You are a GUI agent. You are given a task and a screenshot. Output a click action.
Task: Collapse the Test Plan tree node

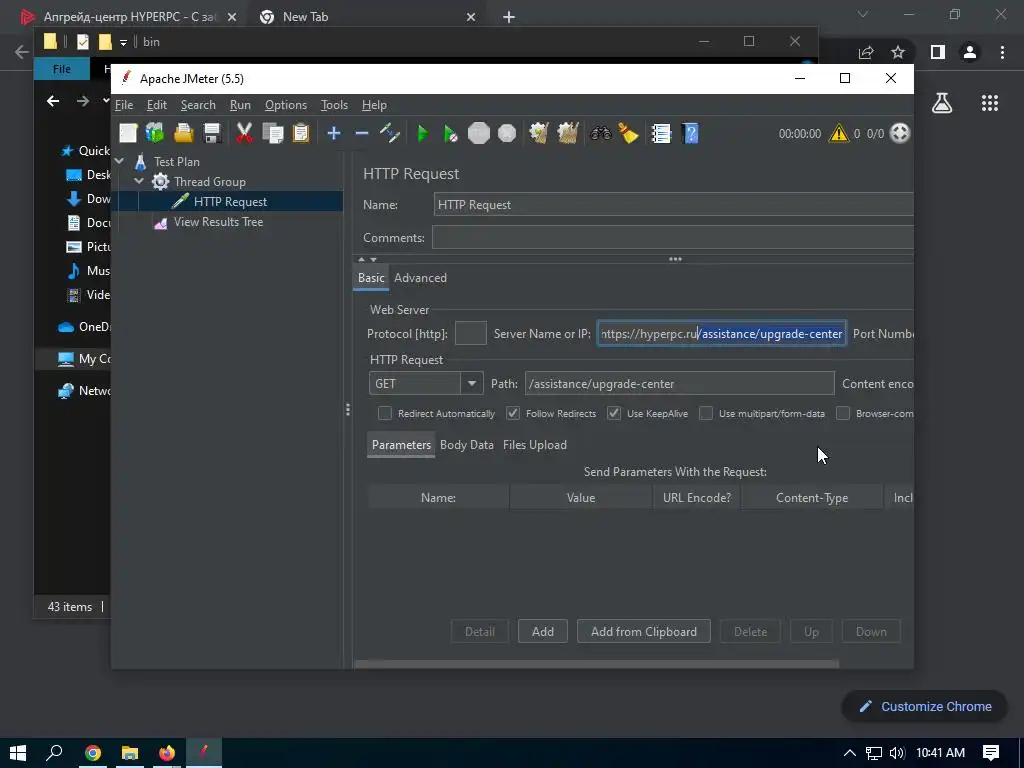click(x=120, y=161)
